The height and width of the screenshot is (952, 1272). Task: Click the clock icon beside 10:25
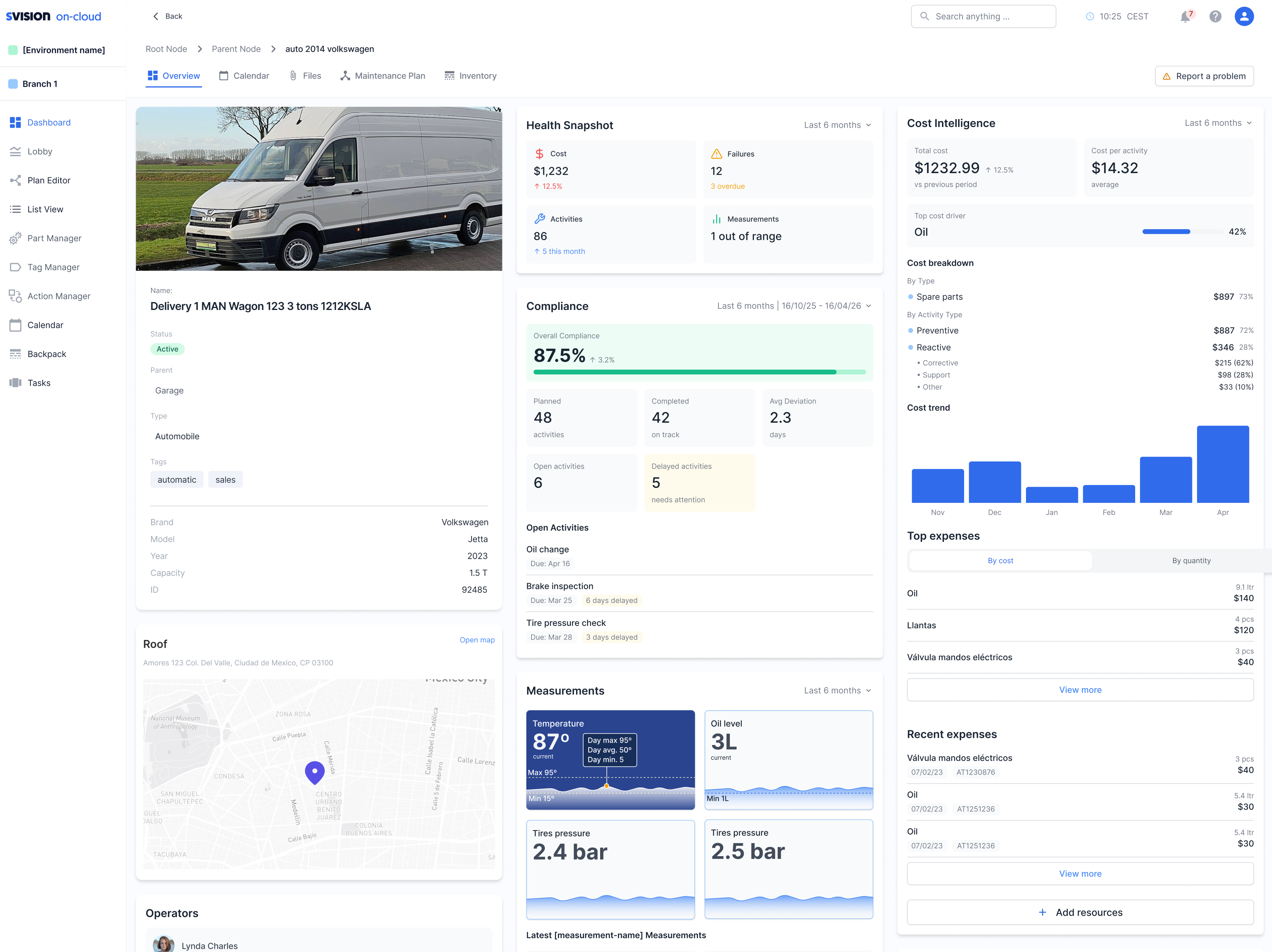1090,17
